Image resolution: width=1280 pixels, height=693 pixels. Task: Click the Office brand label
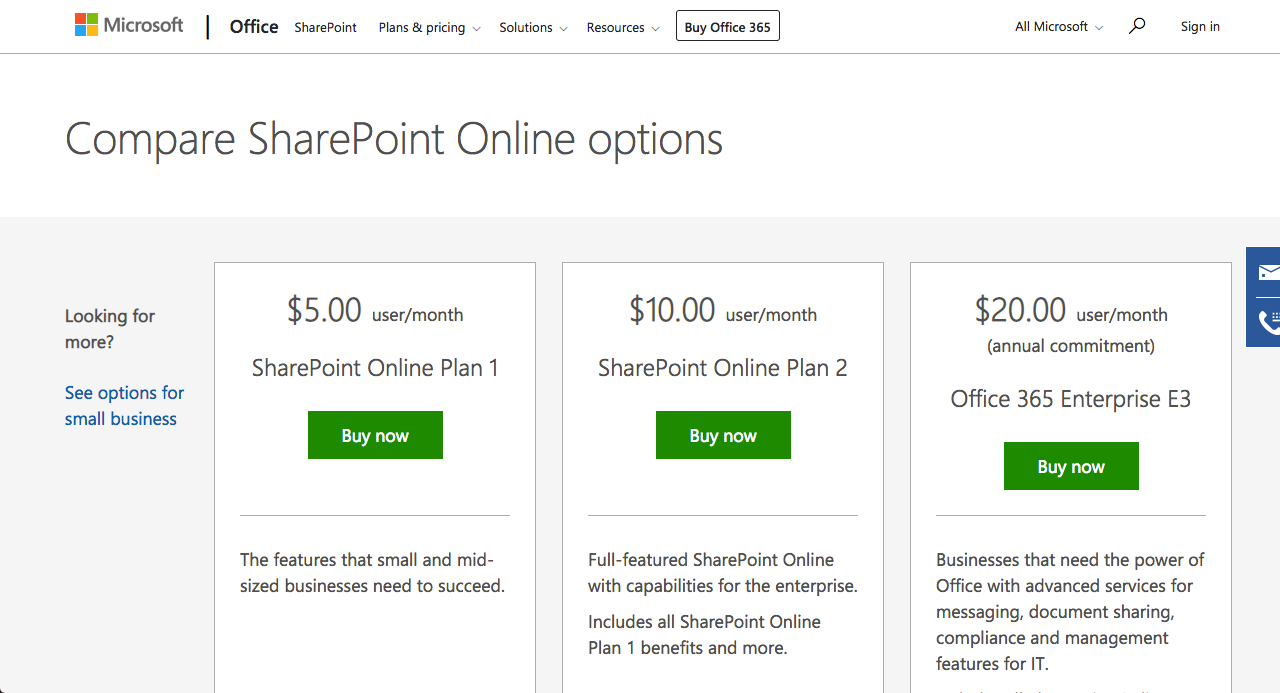(x=253, y=26)
